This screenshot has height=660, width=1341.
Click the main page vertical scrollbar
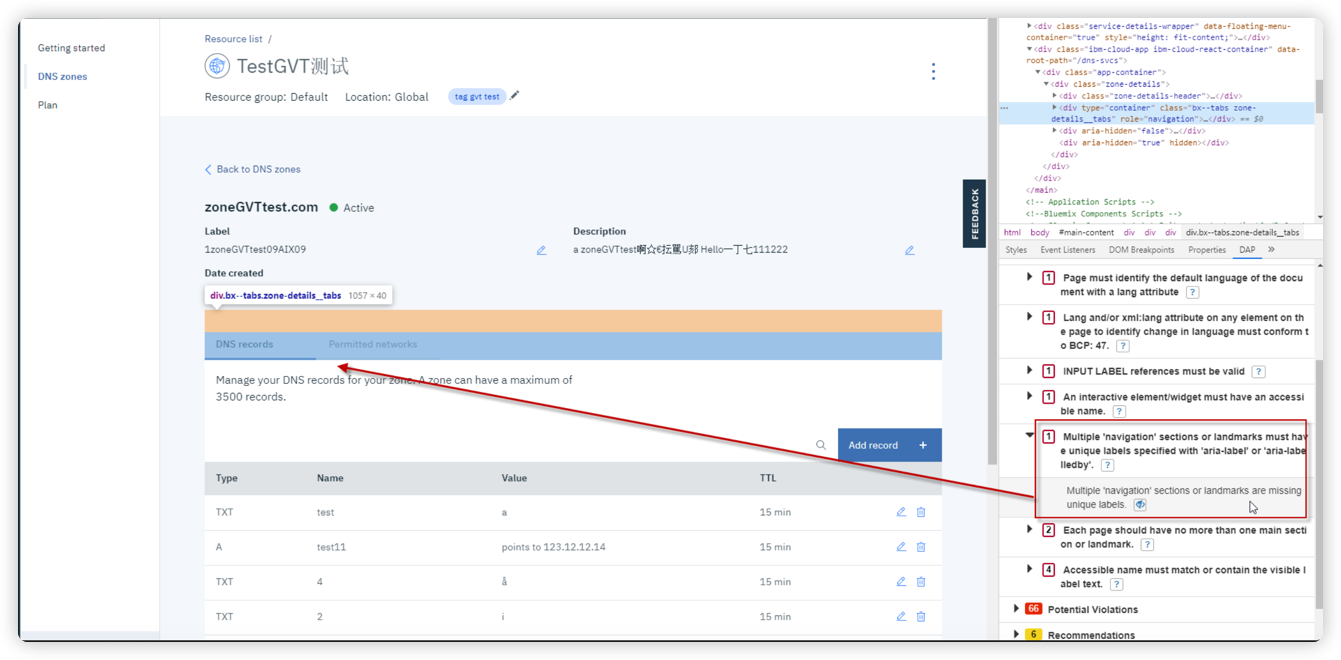pyautogui.click(x=992, y=240)
